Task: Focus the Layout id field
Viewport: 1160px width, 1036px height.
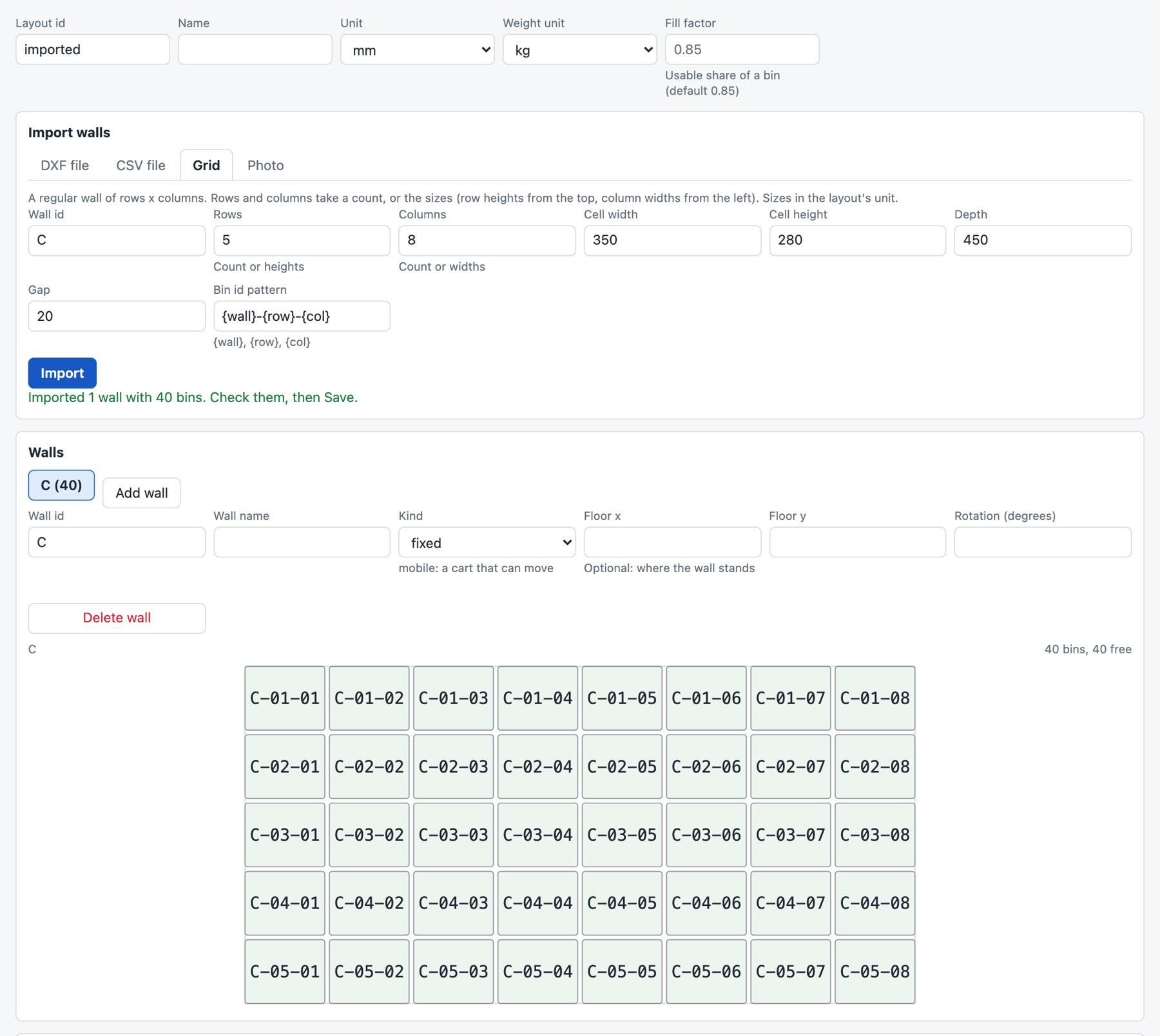Action: click(x=93, y=50)
